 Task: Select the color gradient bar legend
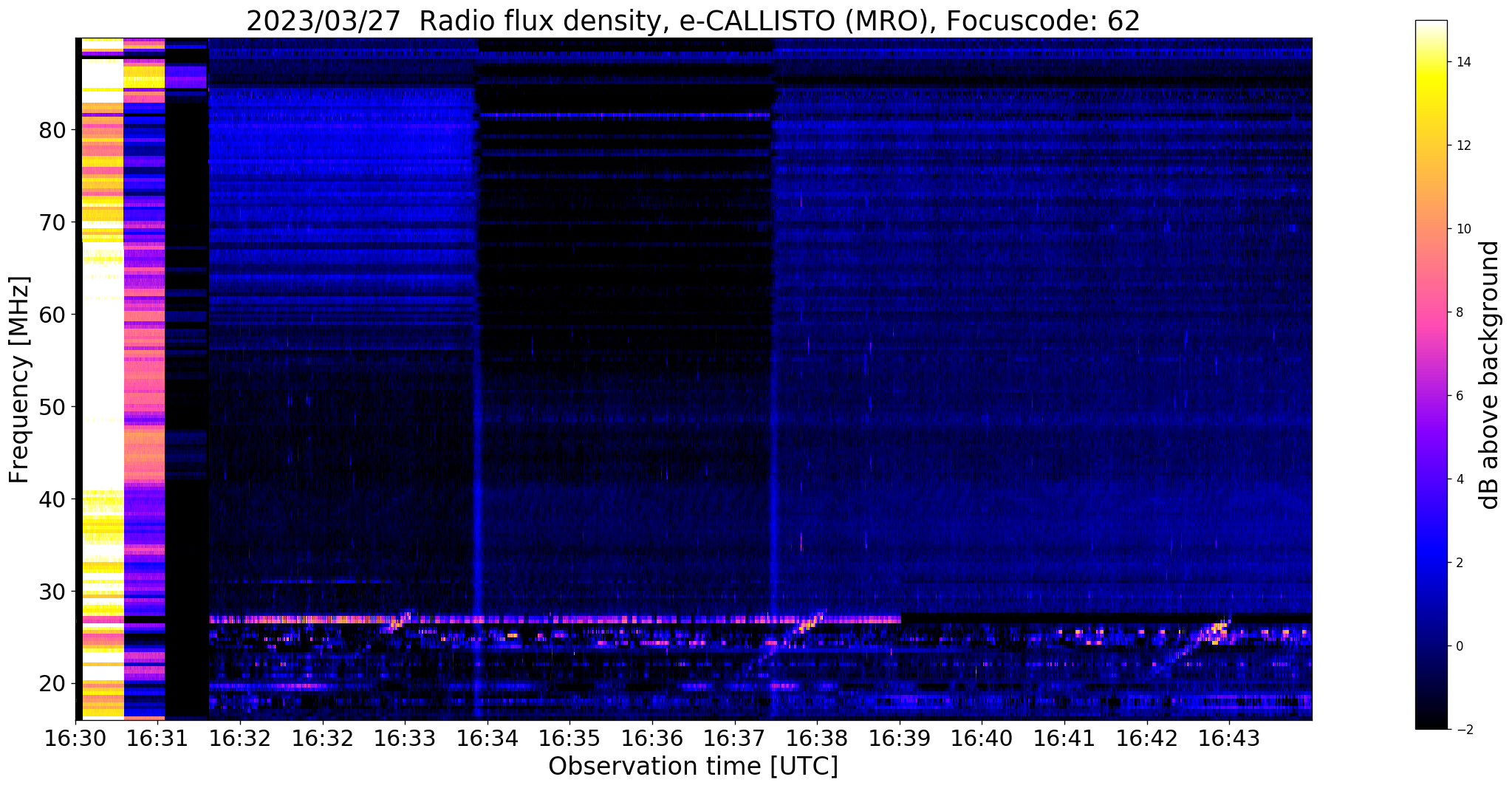tap(1431, 374)
